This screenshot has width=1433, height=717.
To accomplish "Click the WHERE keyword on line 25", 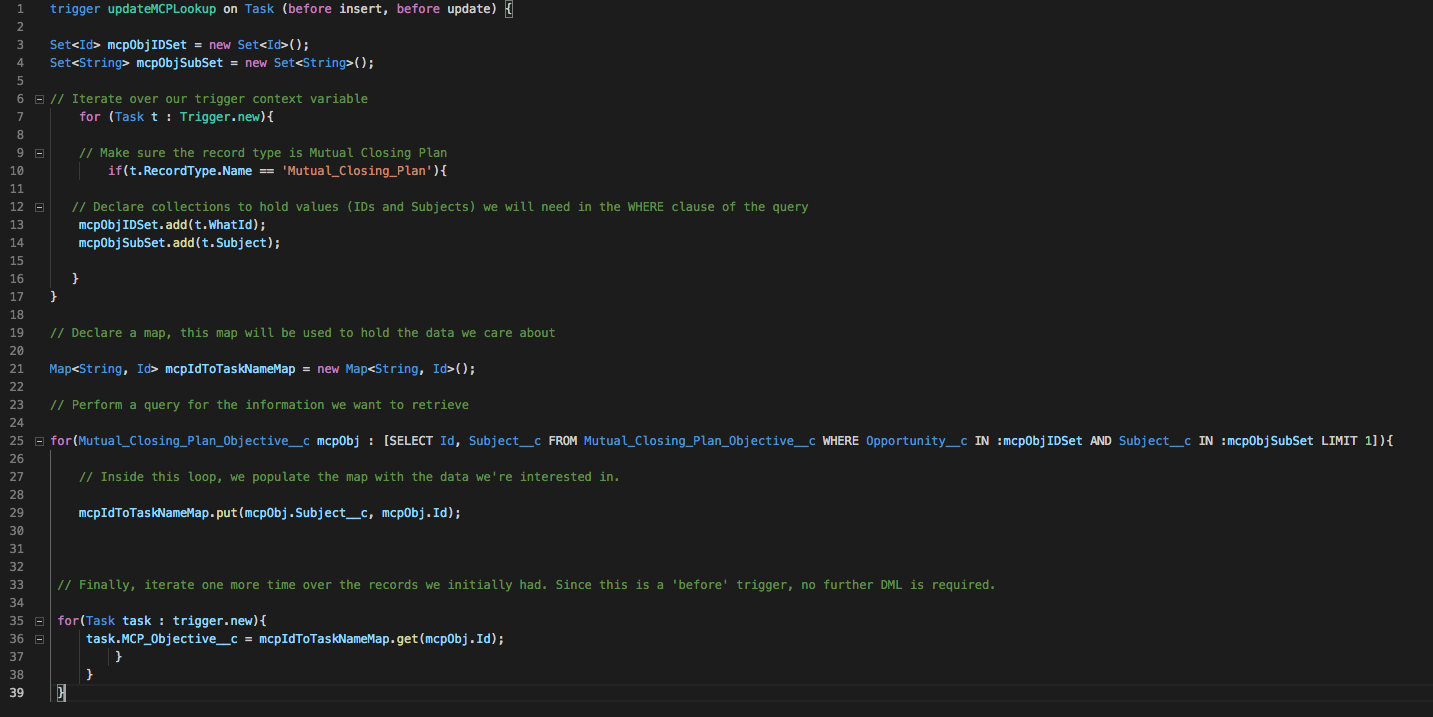I will [x=840, y=440].
